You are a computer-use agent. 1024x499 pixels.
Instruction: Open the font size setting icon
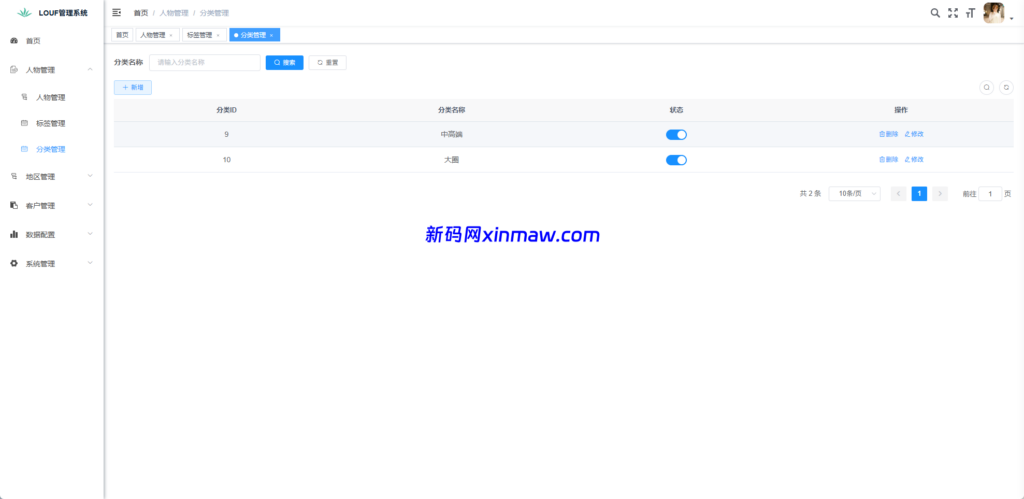tap(970, 12)
